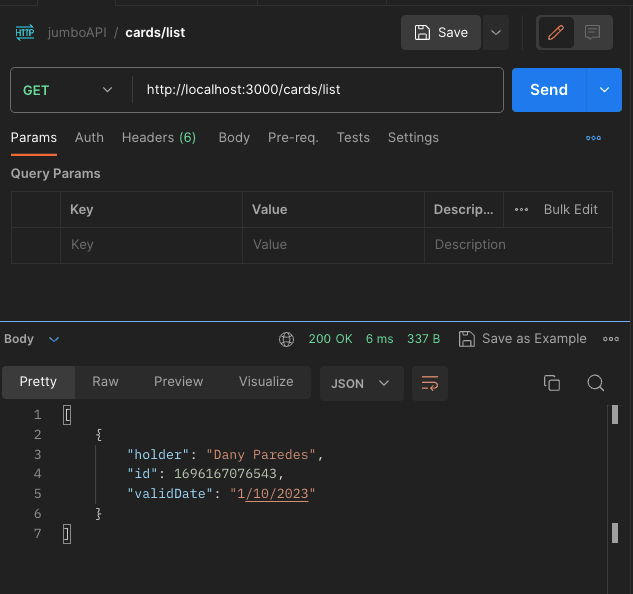The width and height of the screenshot is (633, 594).
Task: Click the wrap lines icon in response
Action: (430, 383)
